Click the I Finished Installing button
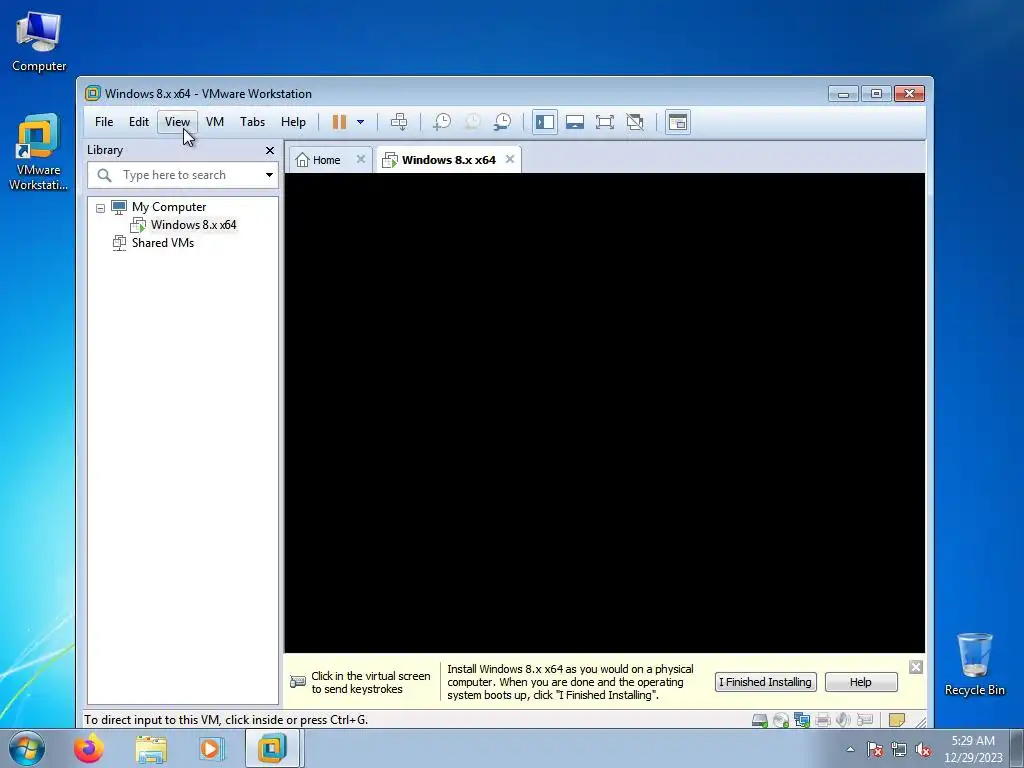The height and width of the screenshot is (768, 1024). click(x=765, y=682)
